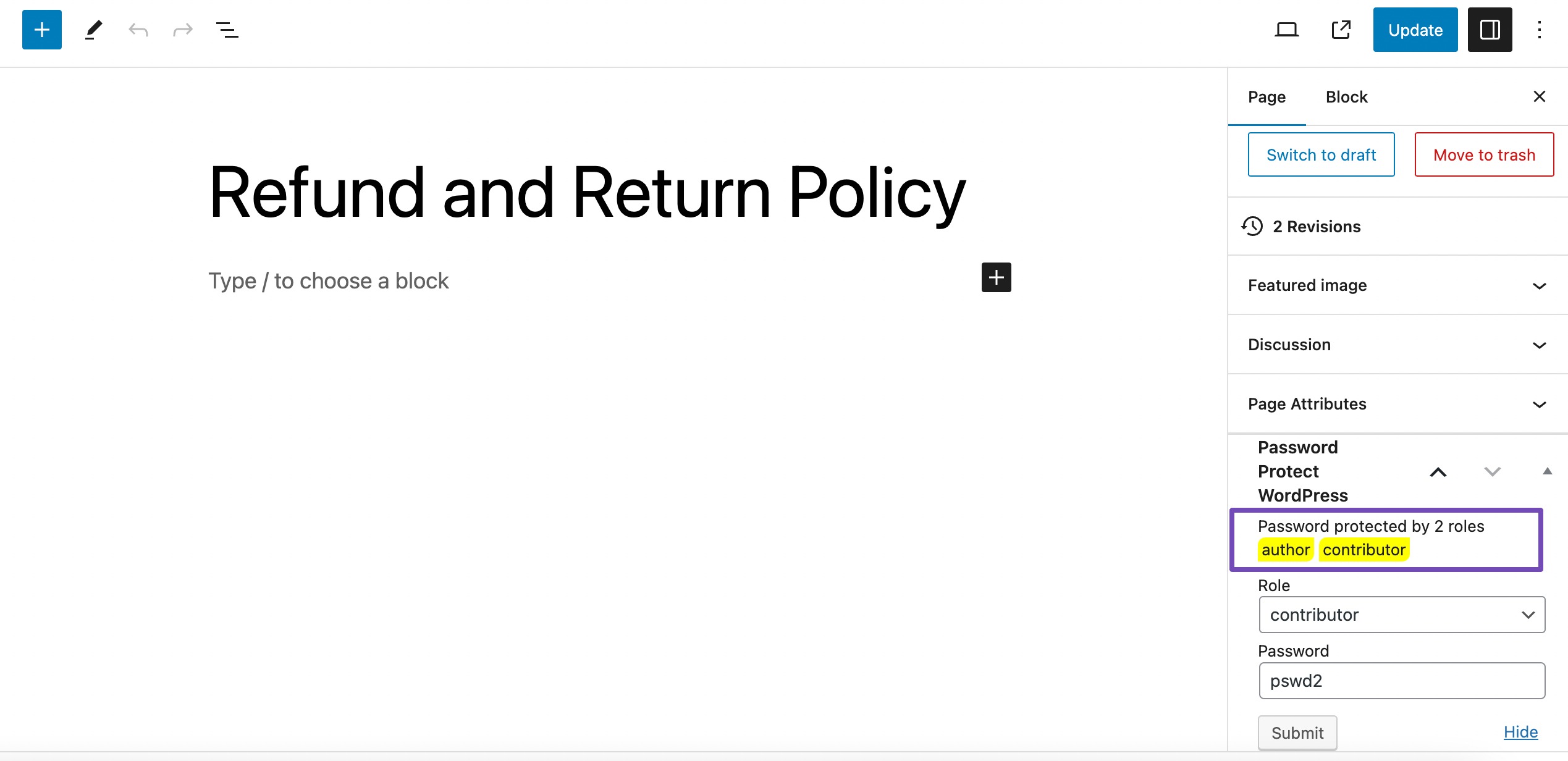Click the Password input field
Viewport: 1568px width, 761px height.
click(1400, 681)
